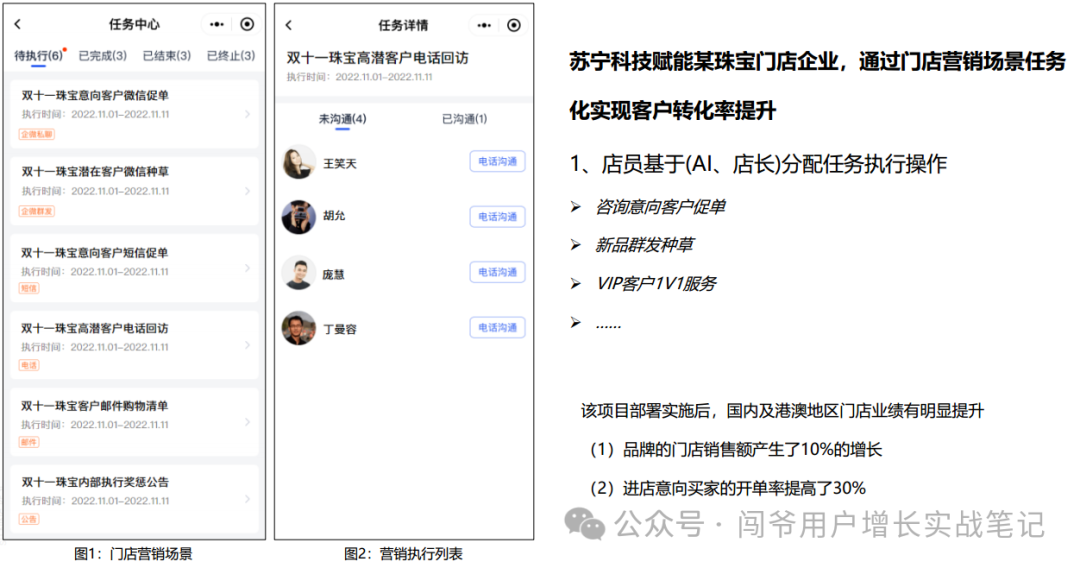
Task: Open 庞慧's avatar photo
Action: click(299, 273)
